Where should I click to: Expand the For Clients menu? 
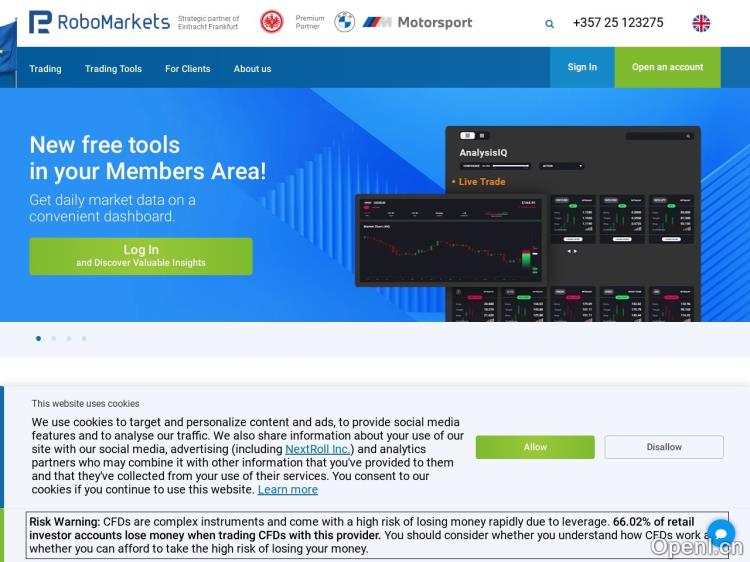(187, 69)
